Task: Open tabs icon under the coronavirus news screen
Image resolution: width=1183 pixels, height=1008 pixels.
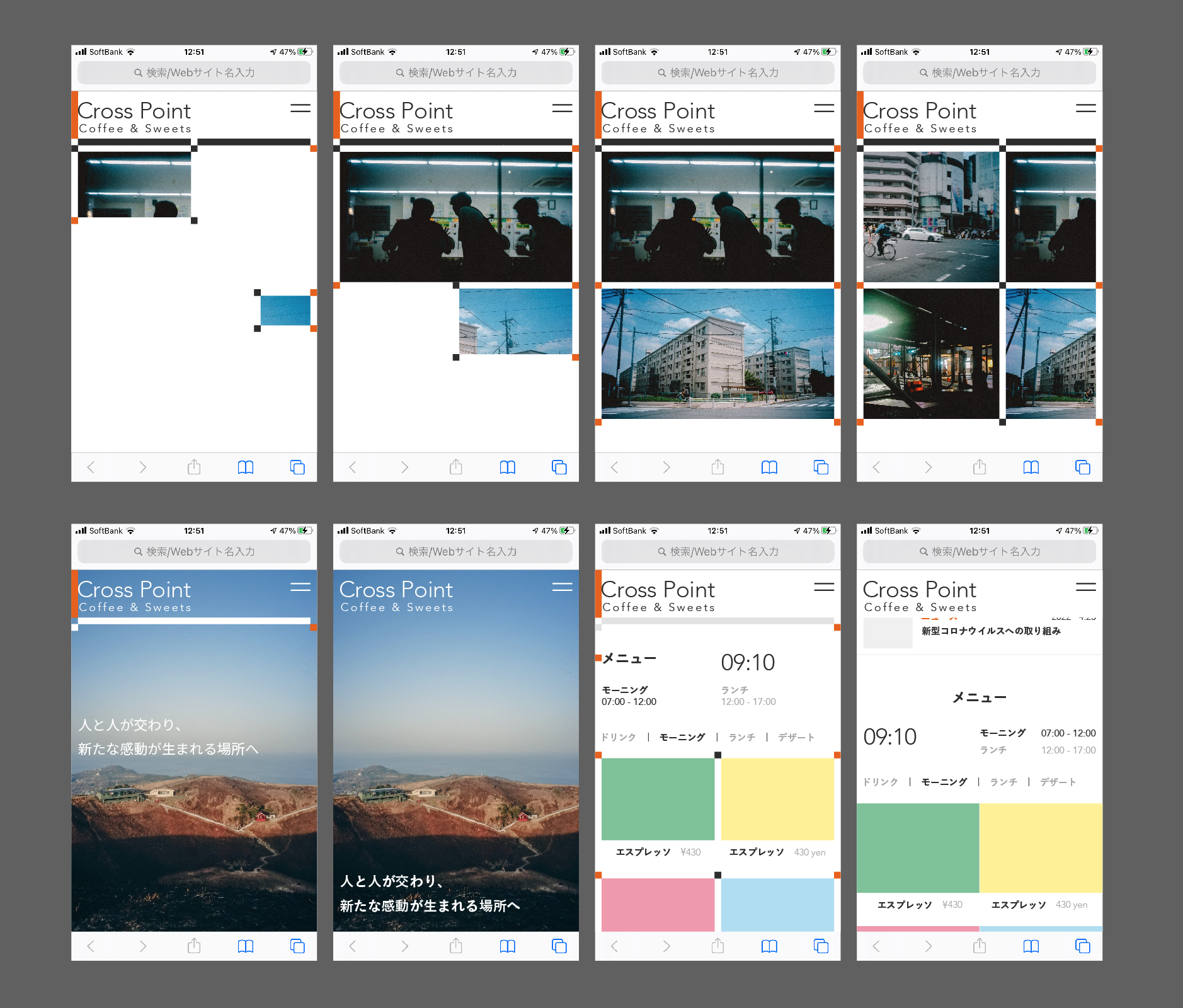Action: pyautogui.click(x=1082, y=946)
